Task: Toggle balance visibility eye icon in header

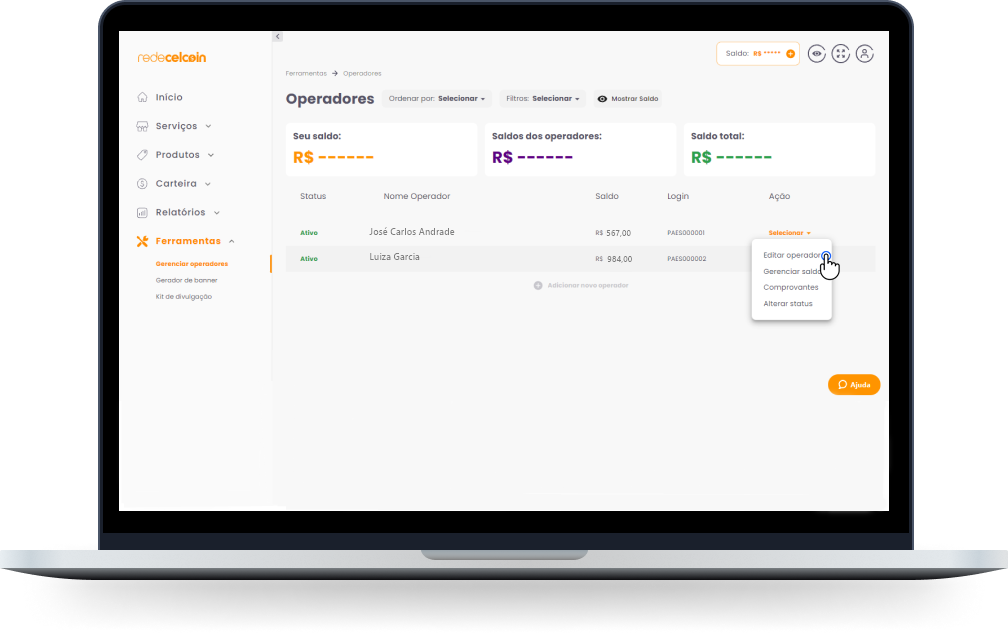Action: pyautogui.click(x=816, y=53)
